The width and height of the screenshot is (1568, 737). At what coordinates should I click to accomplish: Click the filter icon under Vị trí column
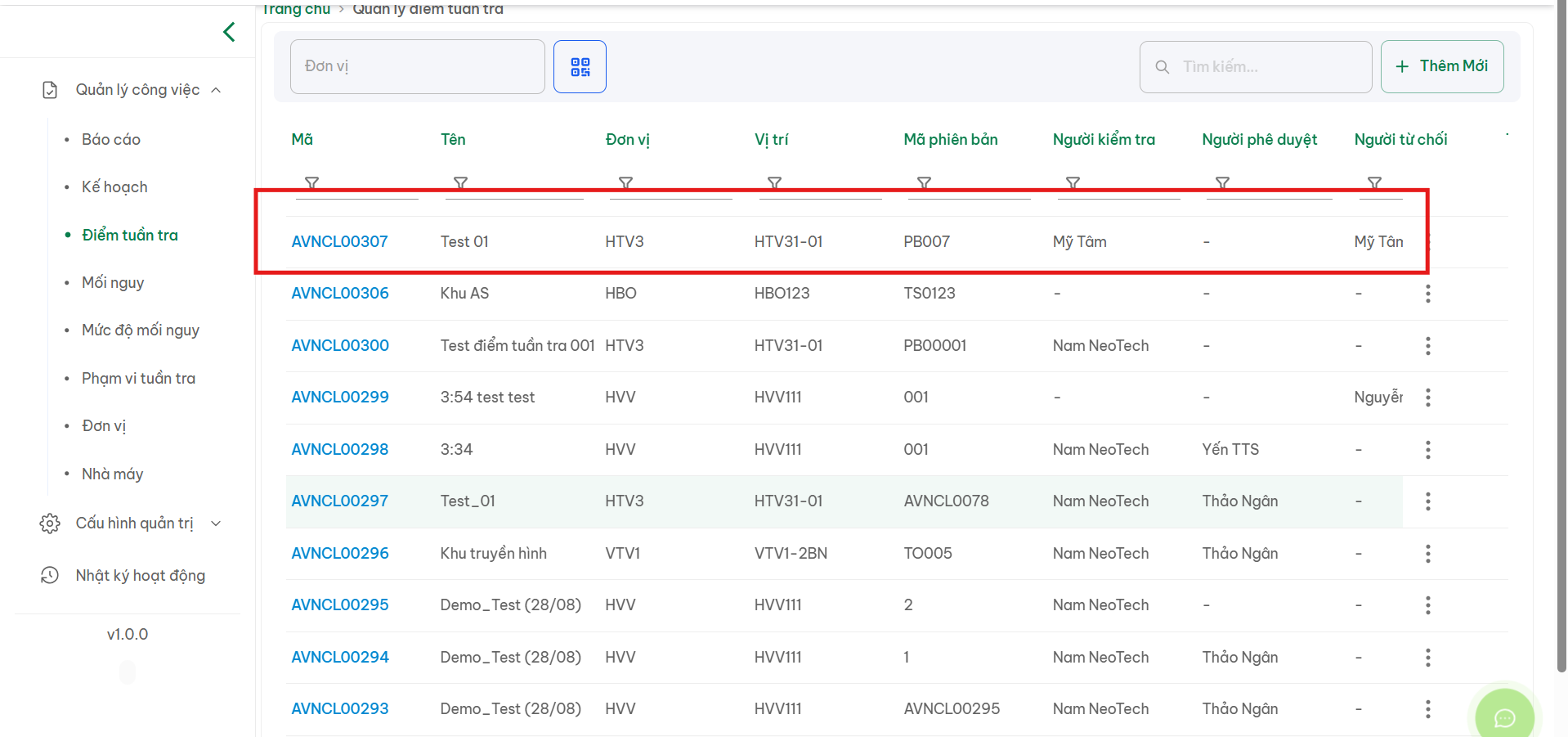[774, 182]
